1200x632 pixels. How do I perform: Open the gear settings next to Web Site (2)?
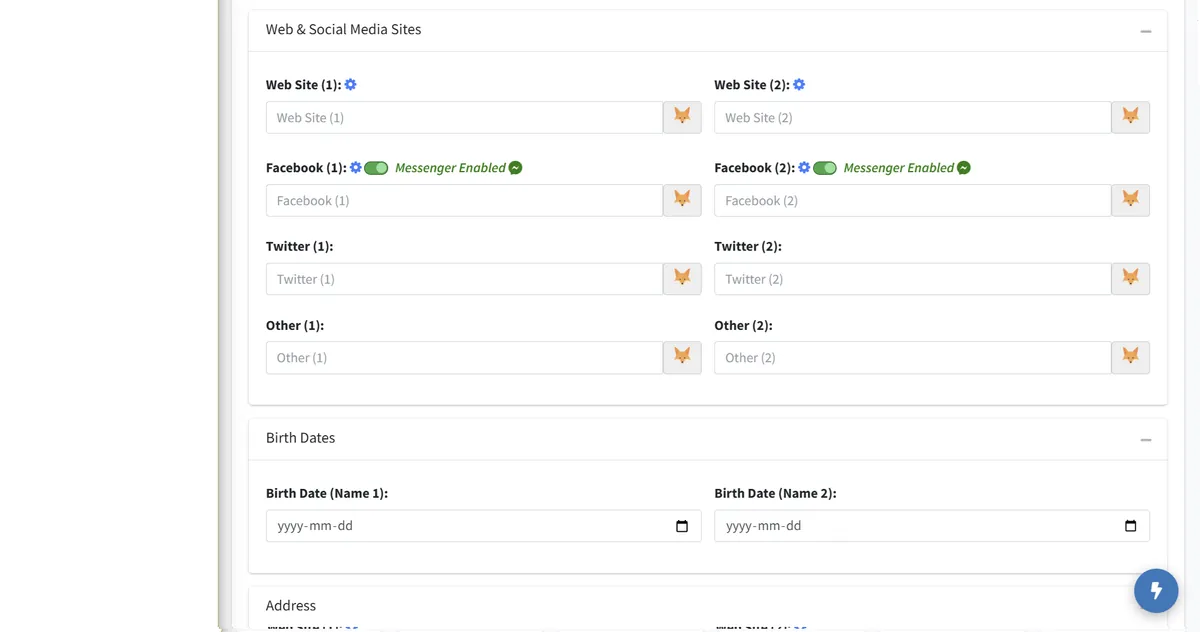pos(799,85)
